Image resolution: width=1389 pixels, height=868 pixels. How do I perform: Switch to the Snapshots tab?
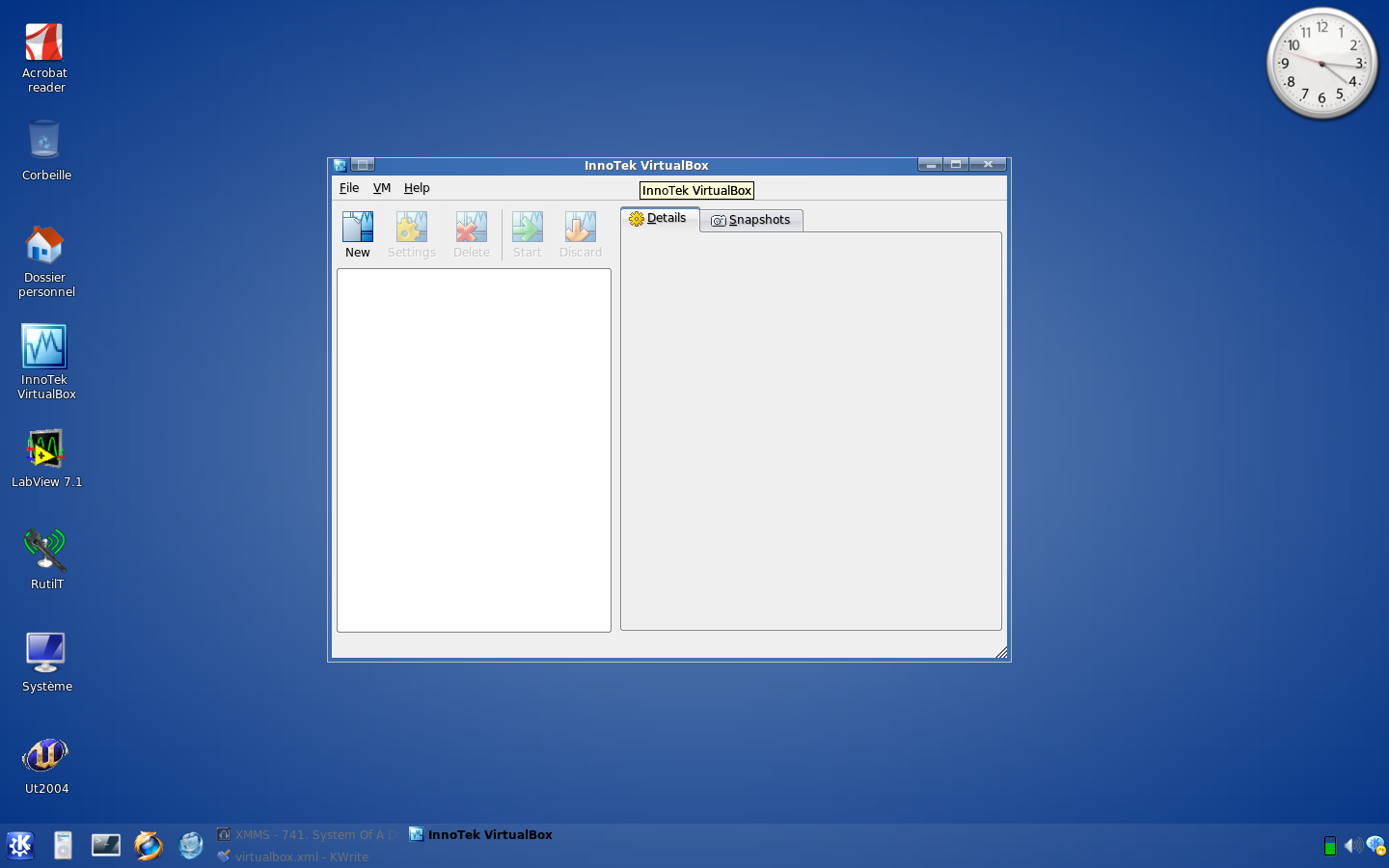point(751,220)
